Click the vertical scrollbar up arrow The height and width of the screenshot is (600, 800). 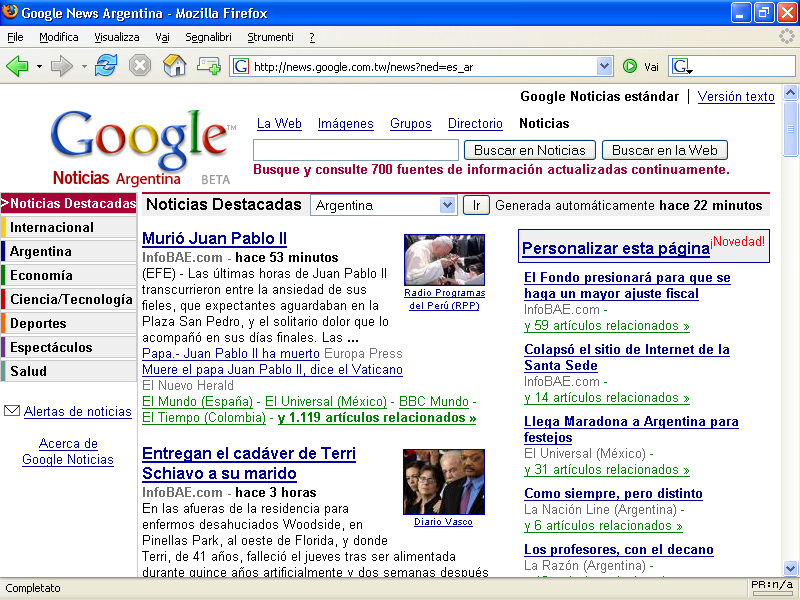(790, 92)
